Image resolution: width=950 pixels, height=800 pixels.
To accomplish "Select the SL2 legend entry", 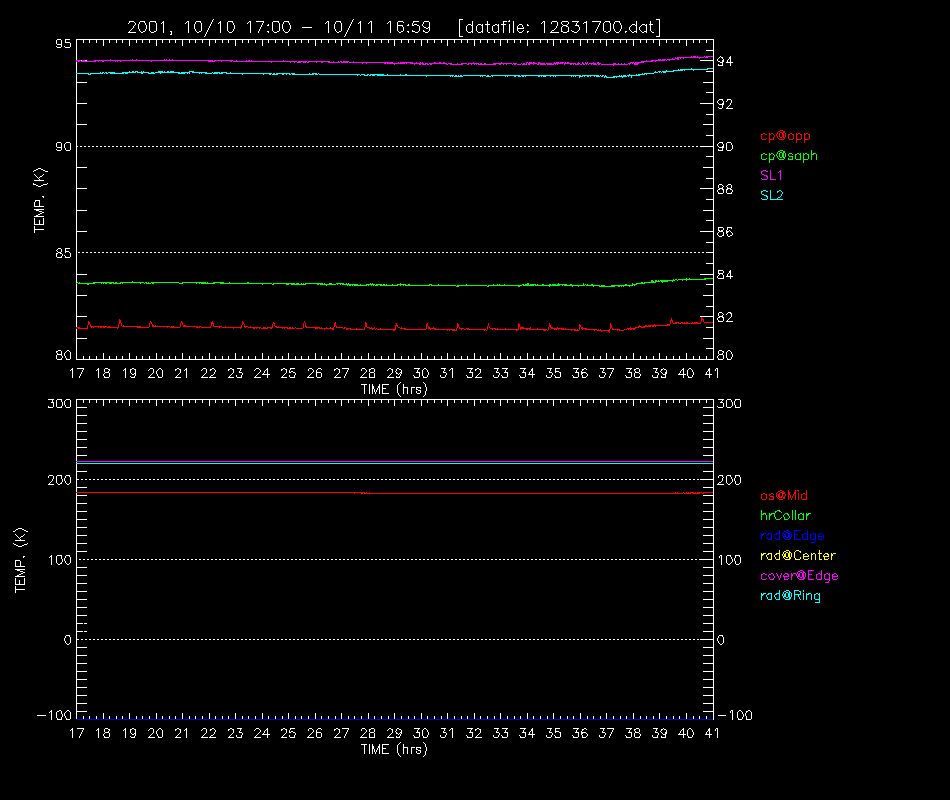I will (x=771, y=195).
